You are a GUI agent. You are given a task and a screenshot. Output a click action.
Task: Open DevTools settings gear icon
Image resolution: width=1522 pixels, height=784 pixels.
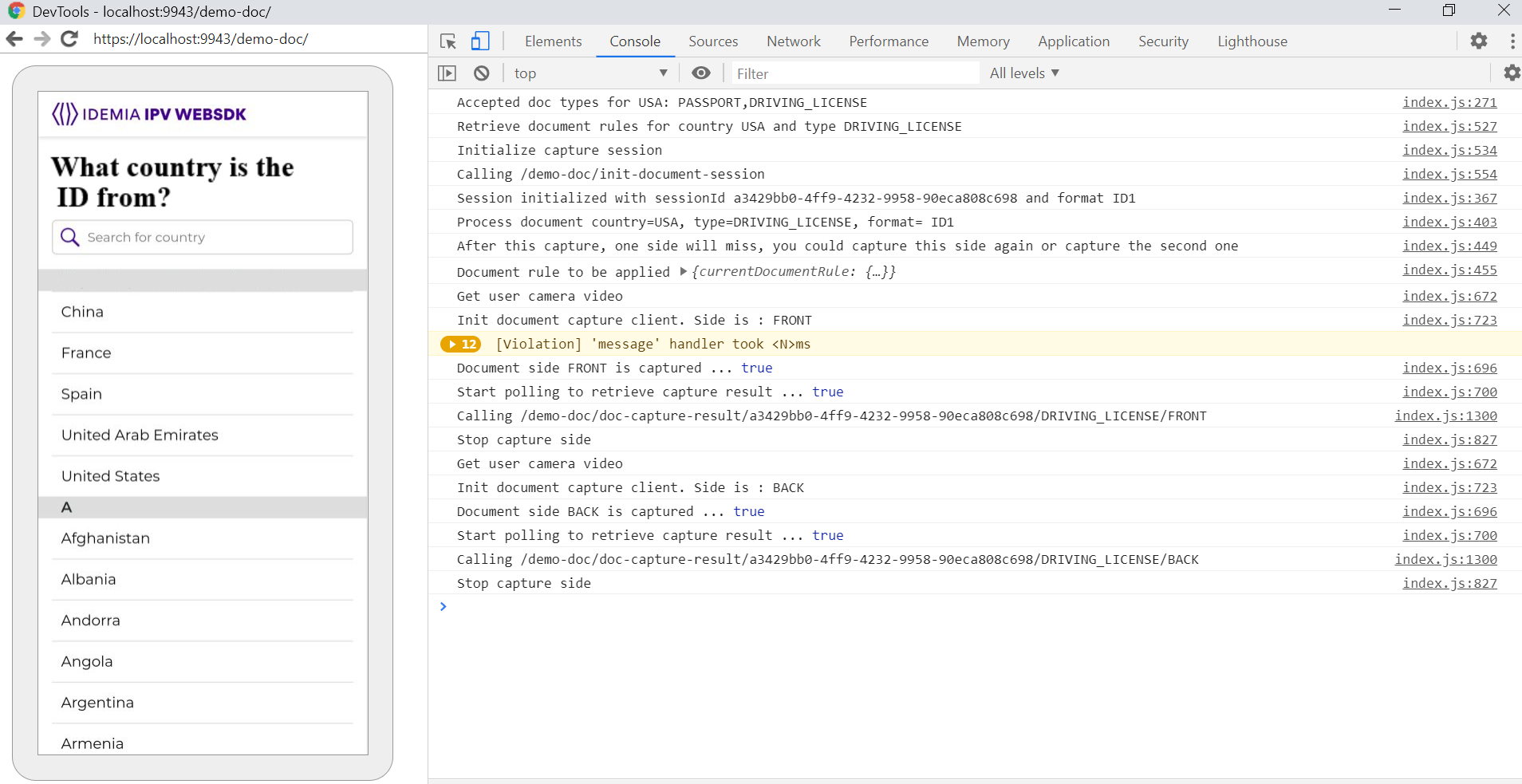point(1479,41)
